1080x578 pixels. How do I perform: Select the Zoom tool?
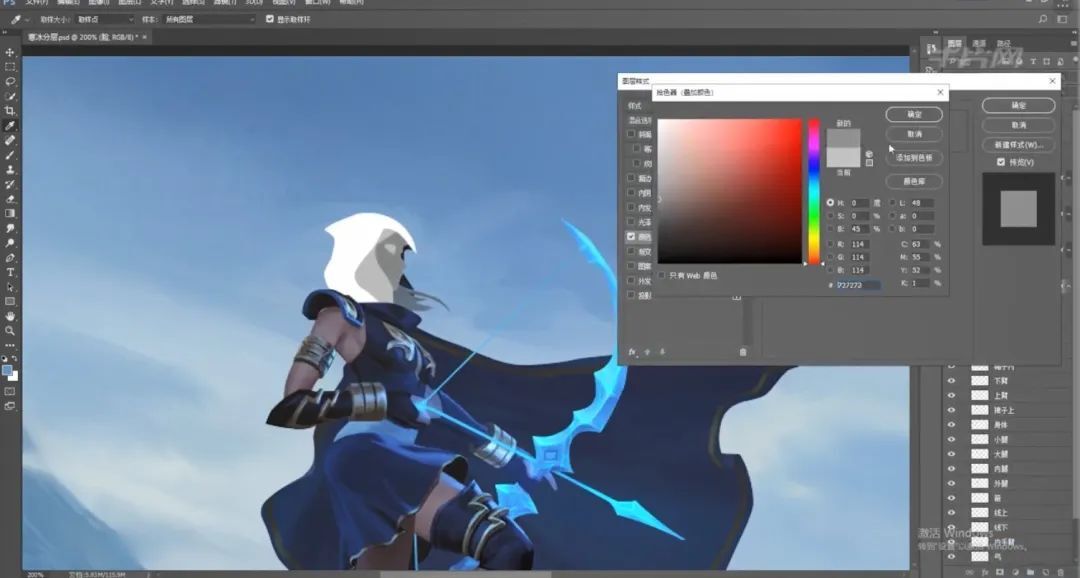point(10,330)
